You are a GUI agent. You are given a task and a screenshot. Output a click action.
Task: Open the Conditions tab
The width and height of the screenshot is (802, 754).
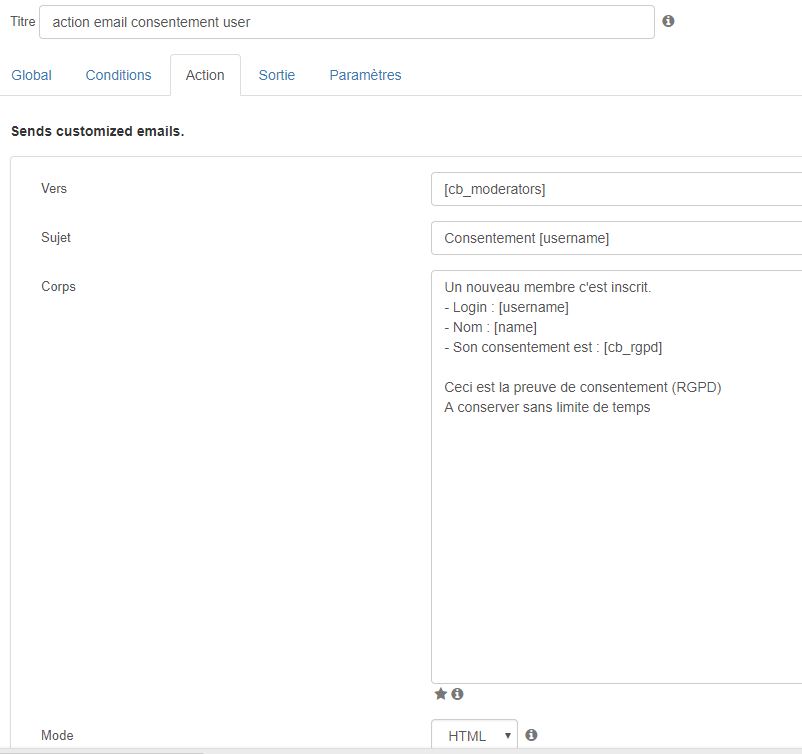(x=118, y=75)
